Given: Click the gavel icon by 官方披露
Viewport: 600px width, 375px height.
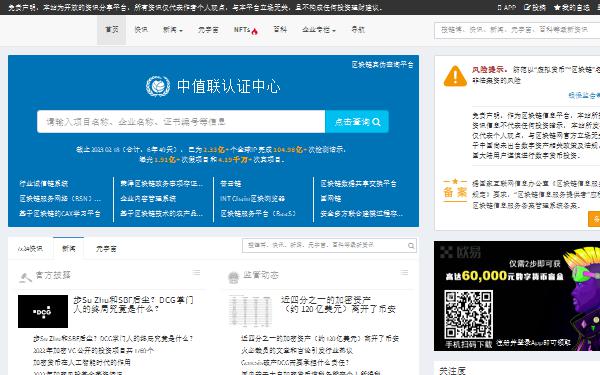Looking at the screenshot, I should (x=25, y=277).
